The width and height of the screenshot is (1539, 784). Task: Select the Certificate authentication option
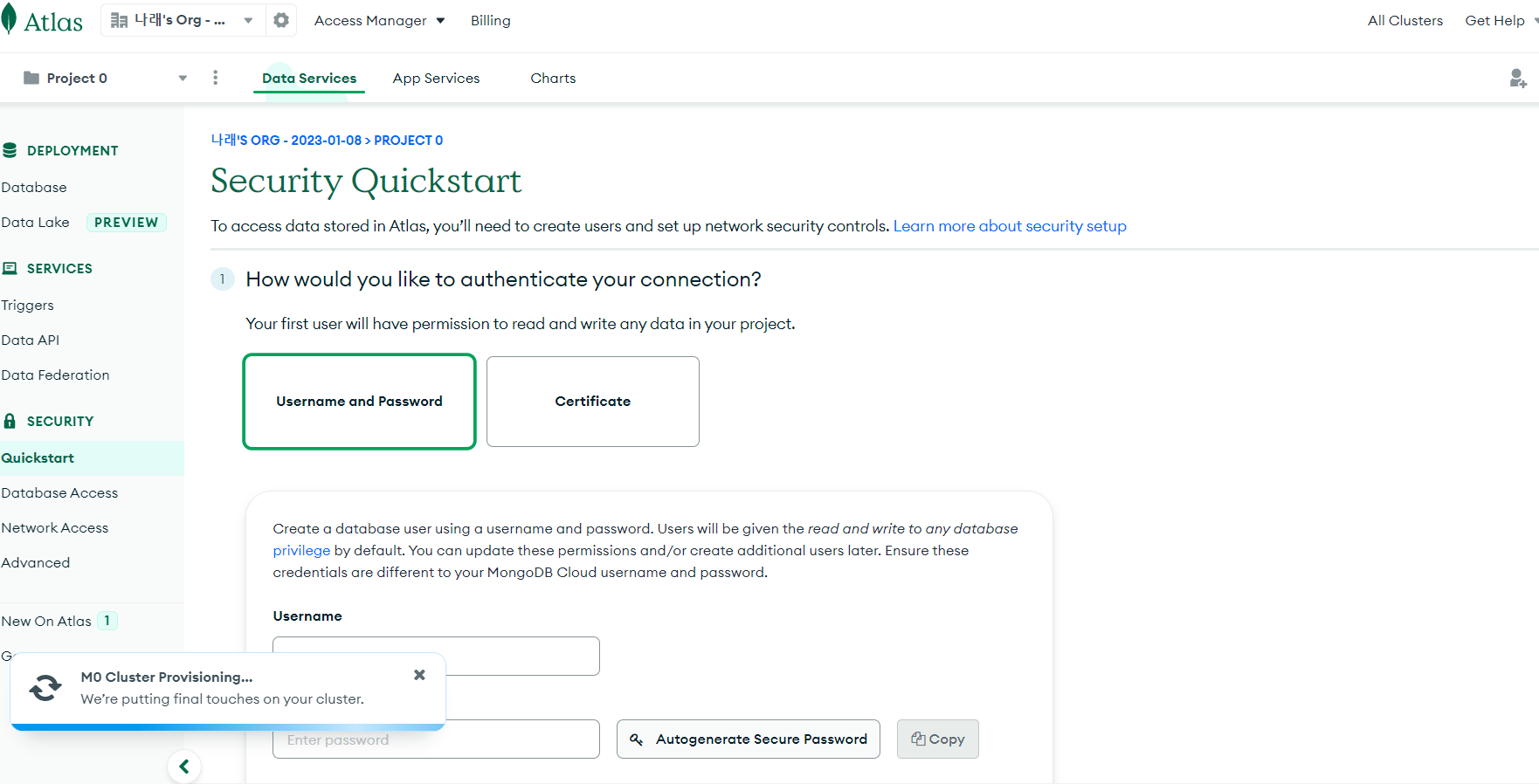tap(593, 402)
